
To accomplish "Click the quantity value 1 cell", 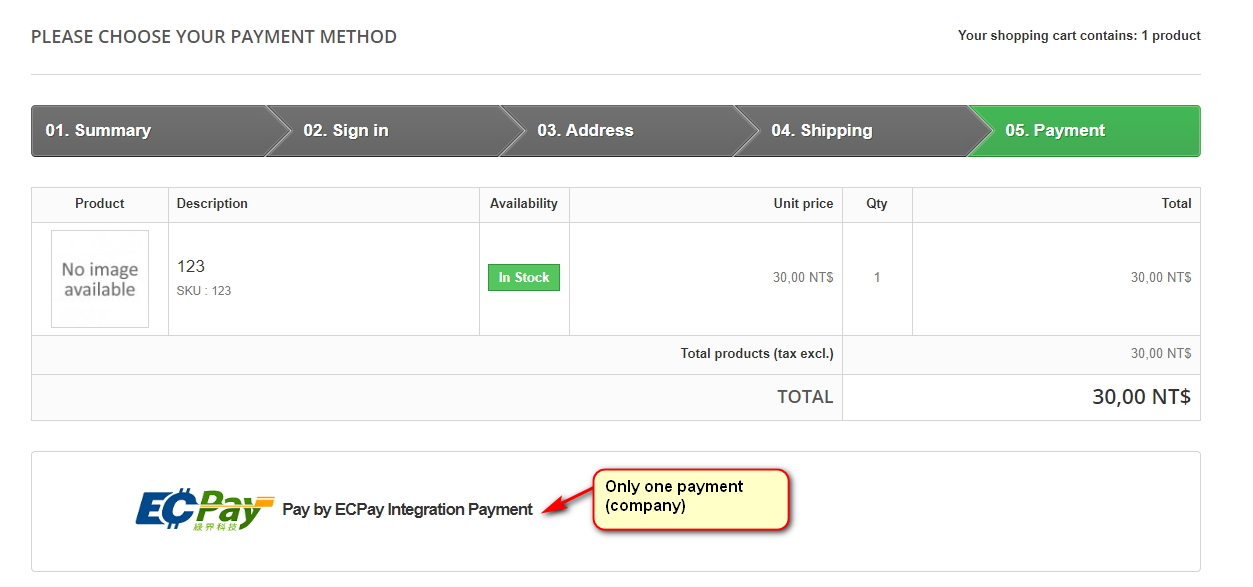I will click(x=877, y=278).
